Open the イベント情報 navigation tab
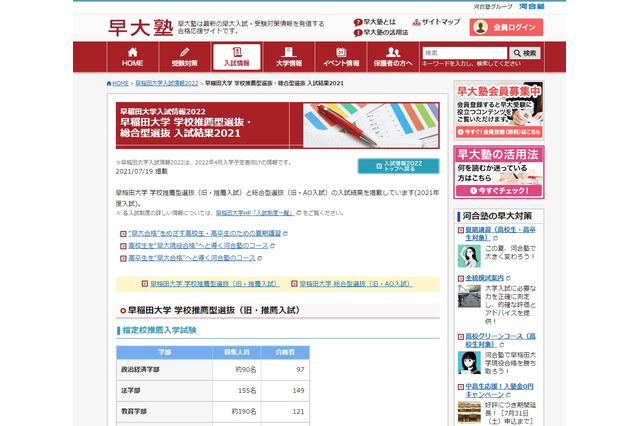Image resolution: width=640 pixels, height=426 pixels. tap(341, 57)
